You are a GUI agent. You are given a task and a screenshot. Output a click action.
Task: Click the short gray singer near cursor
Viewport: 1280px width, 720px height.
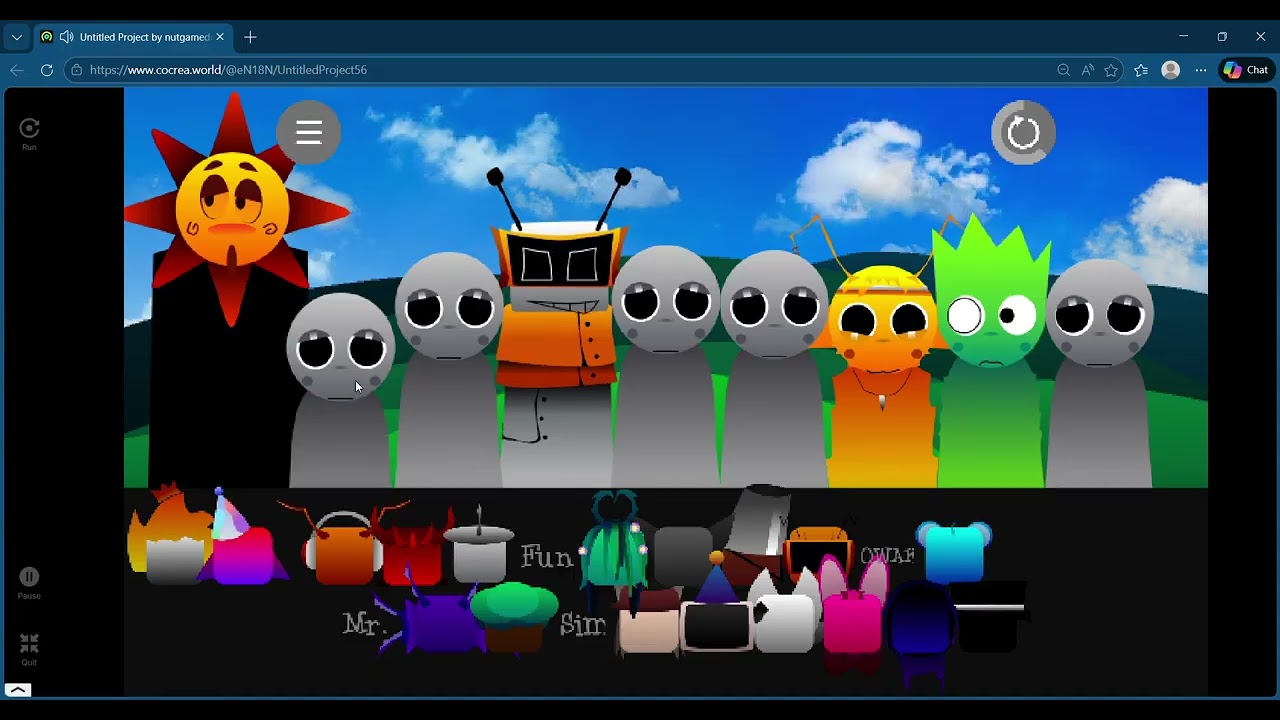340,390
